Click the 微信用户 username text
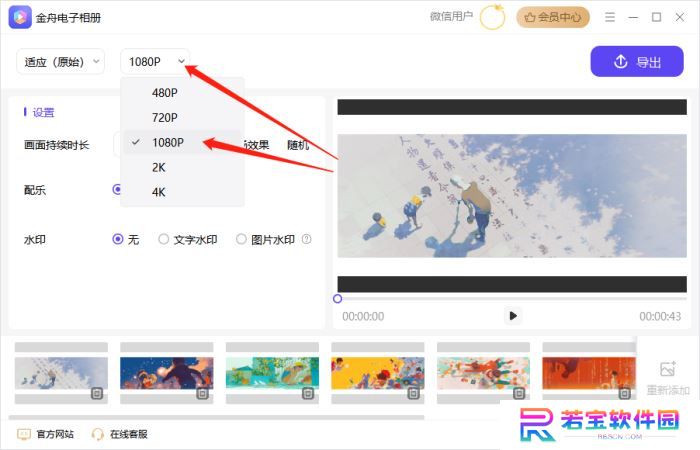This screenshot has height=450, width=700. coord(451,17)
